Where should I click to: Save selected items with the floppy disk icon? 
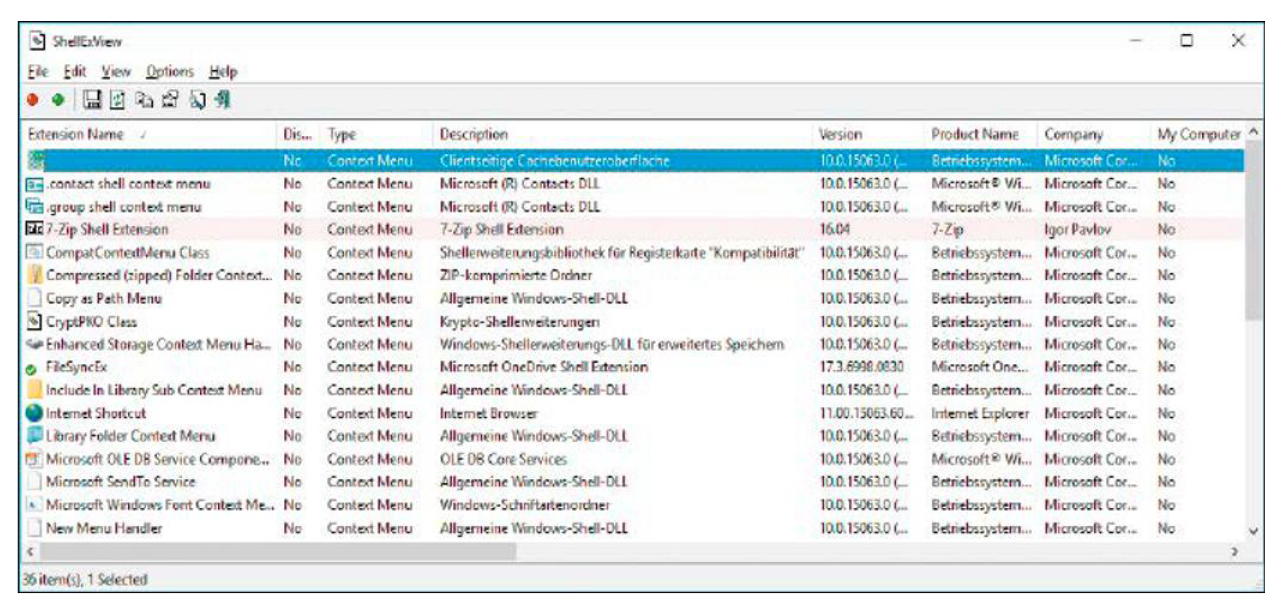click(92, 100)
